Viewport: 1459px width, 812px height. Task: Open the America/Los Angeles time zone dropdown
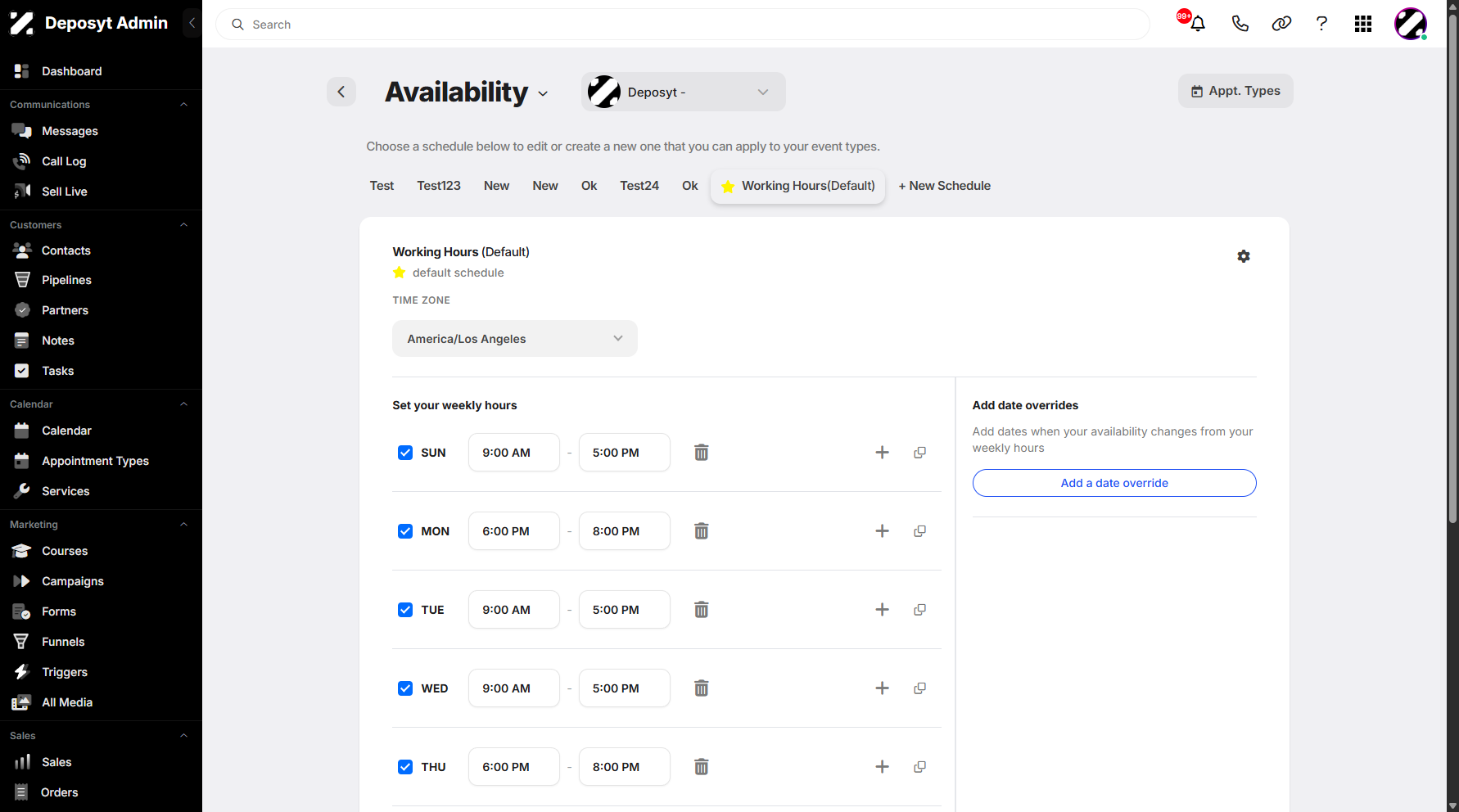[515, 339]
